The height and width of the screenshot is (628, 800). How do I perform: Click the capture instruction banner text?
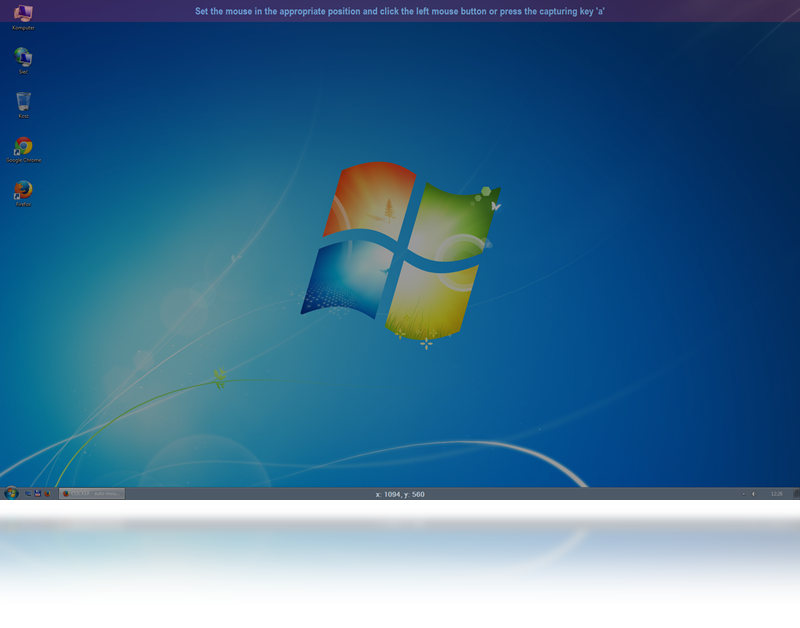400,10
